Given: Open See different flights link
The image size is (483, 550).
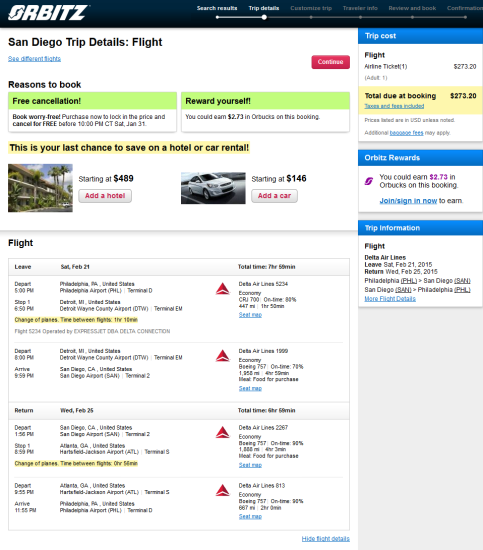Looking at the screenshot, I should click(x=34, y=59).
